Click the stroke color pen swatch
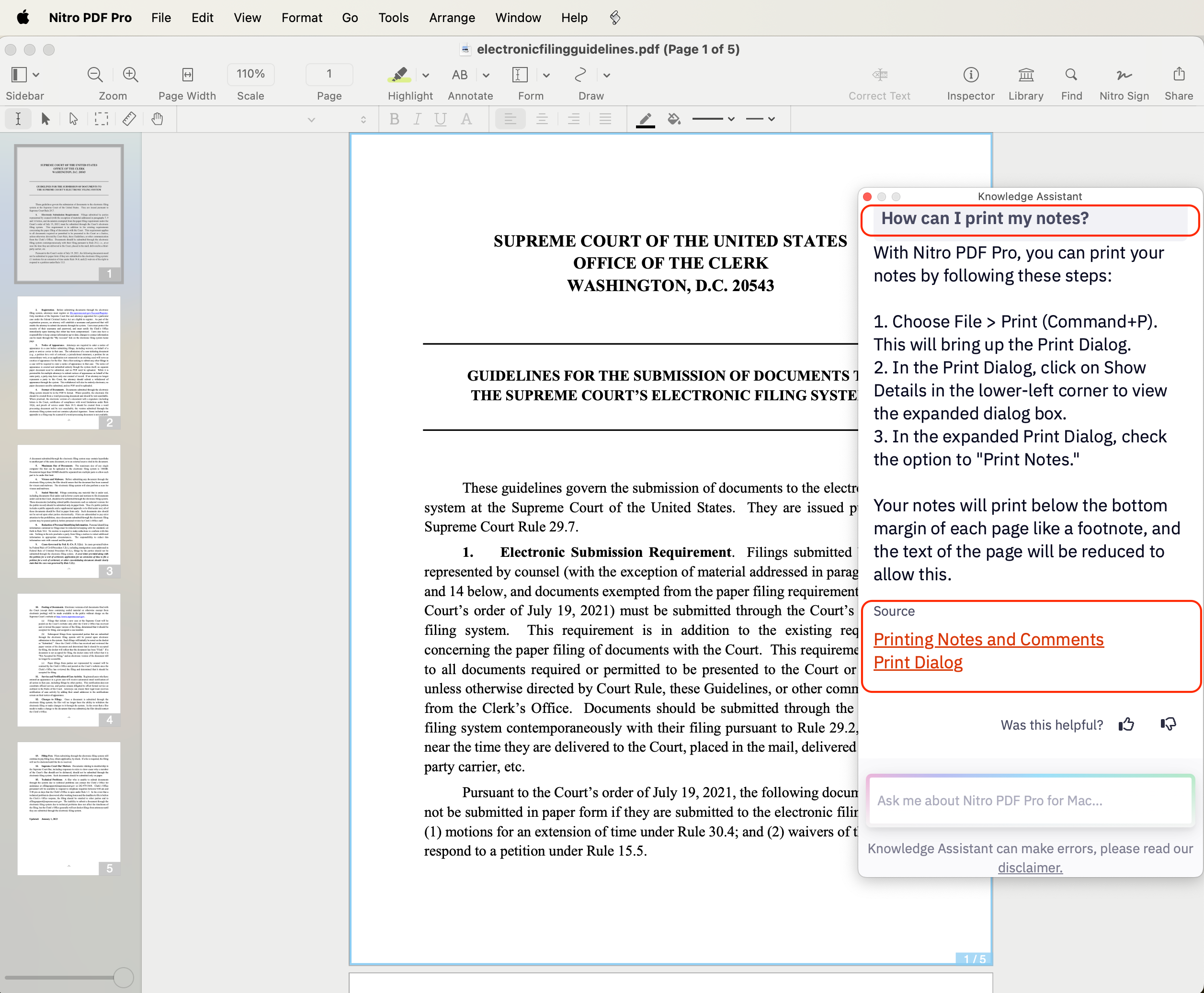Screen dimensions: 1204x993 pos(645,119)
